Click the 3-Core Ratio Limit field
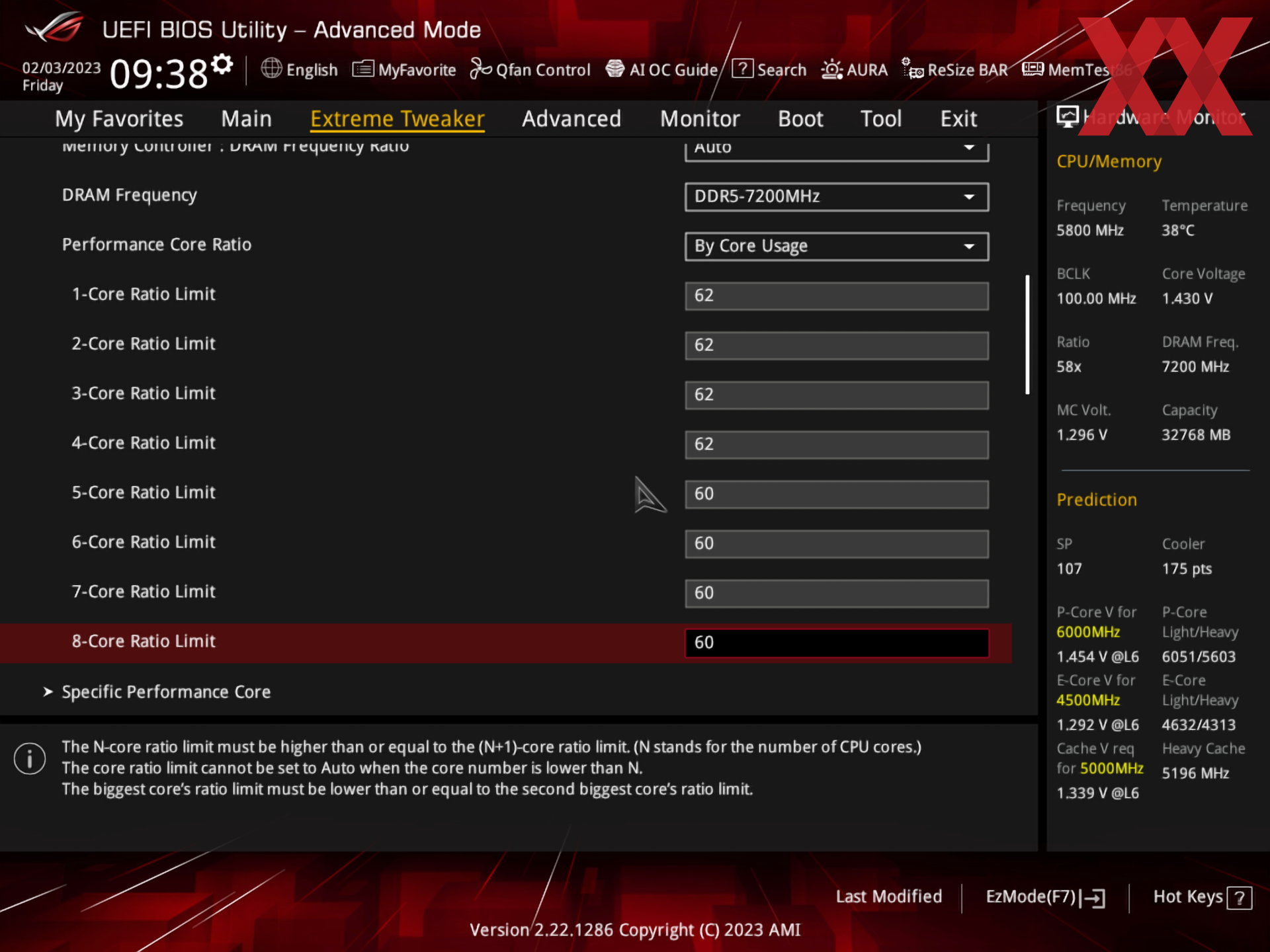 point(837,395)
